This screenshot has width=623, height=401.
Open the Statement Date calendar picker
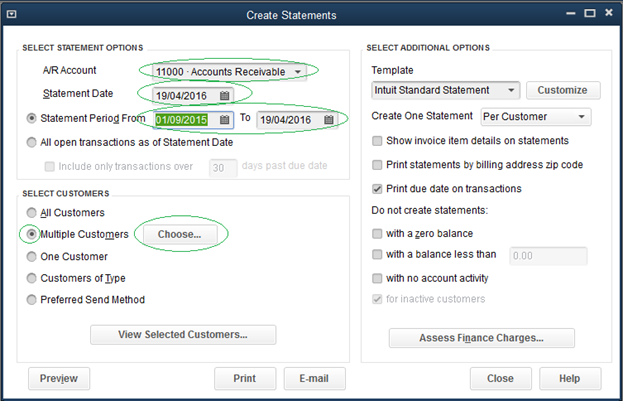pos(225,95)
